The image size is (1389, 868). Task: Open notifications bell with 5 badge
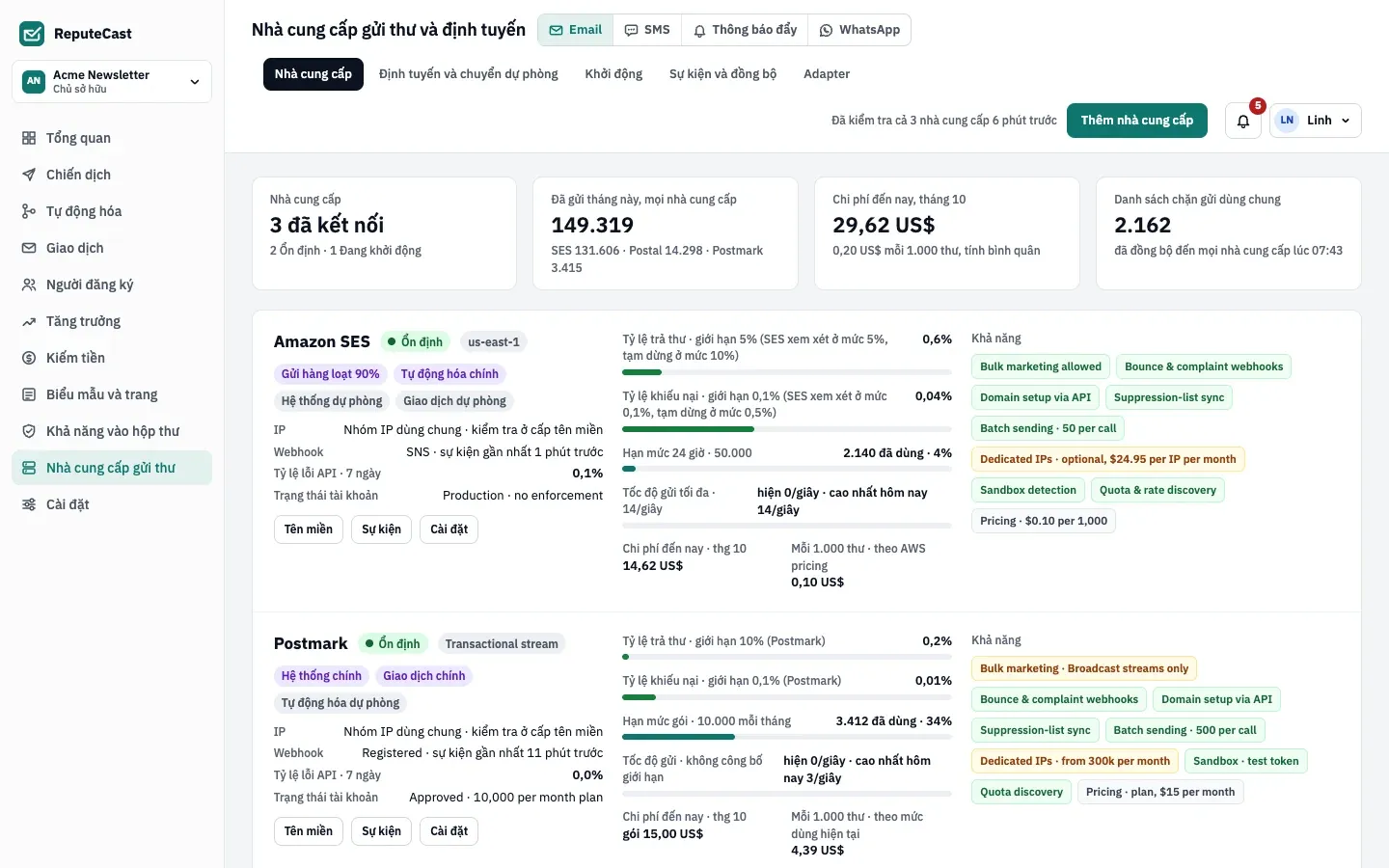click(1243, 121)
